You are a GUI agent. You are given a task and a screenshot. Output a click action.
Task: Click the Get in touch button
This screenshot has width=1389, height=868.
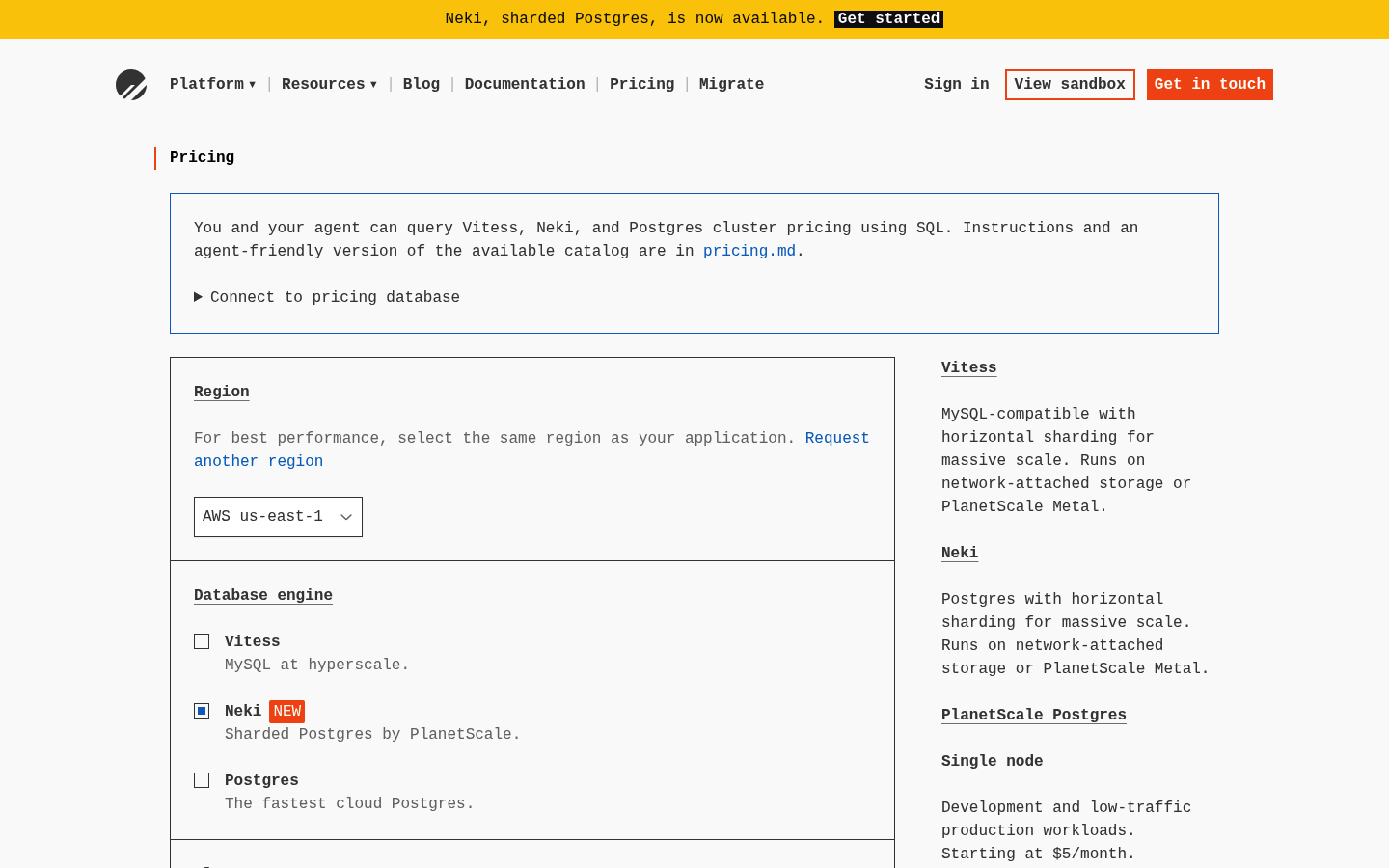click(x=1210, y=85)
